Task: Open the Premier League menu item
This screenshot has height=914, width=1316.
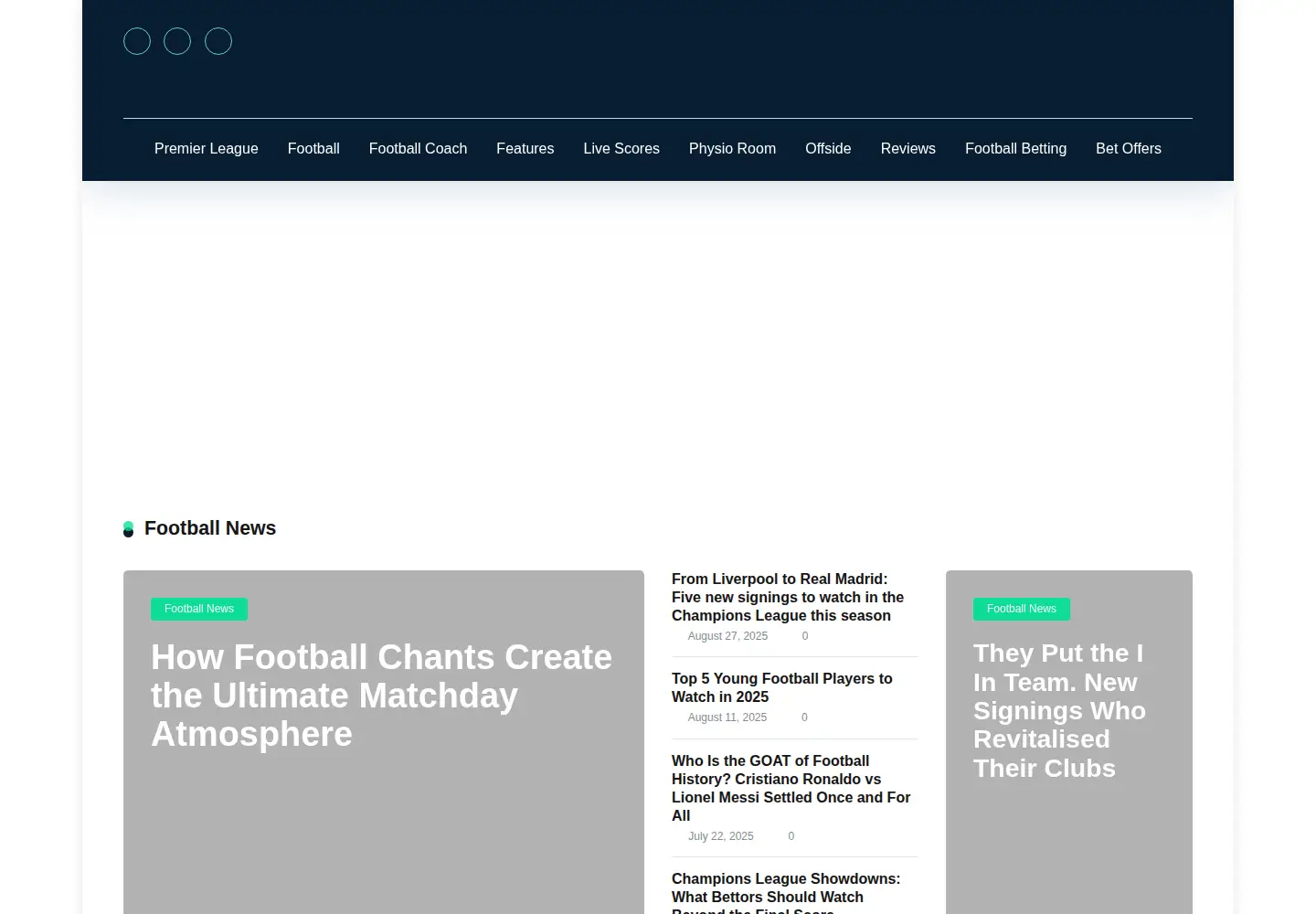Action: pos(207,149)
